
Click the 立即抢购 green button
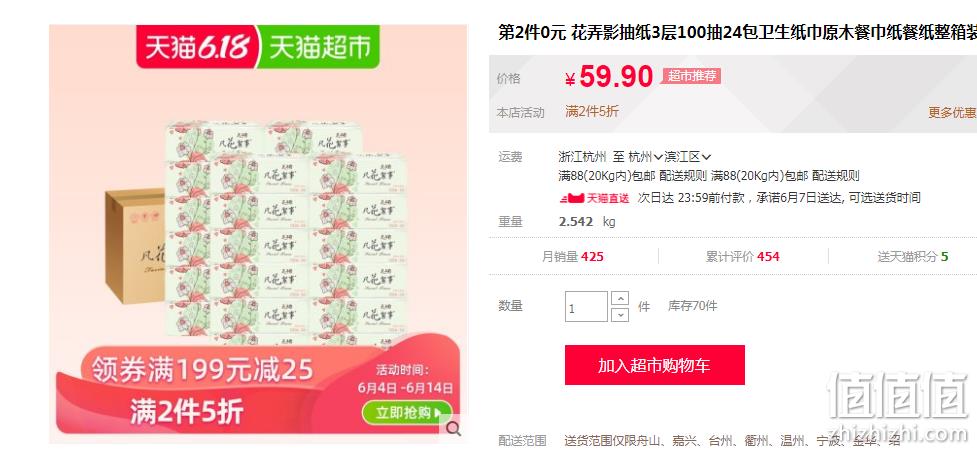coord(406,412)
